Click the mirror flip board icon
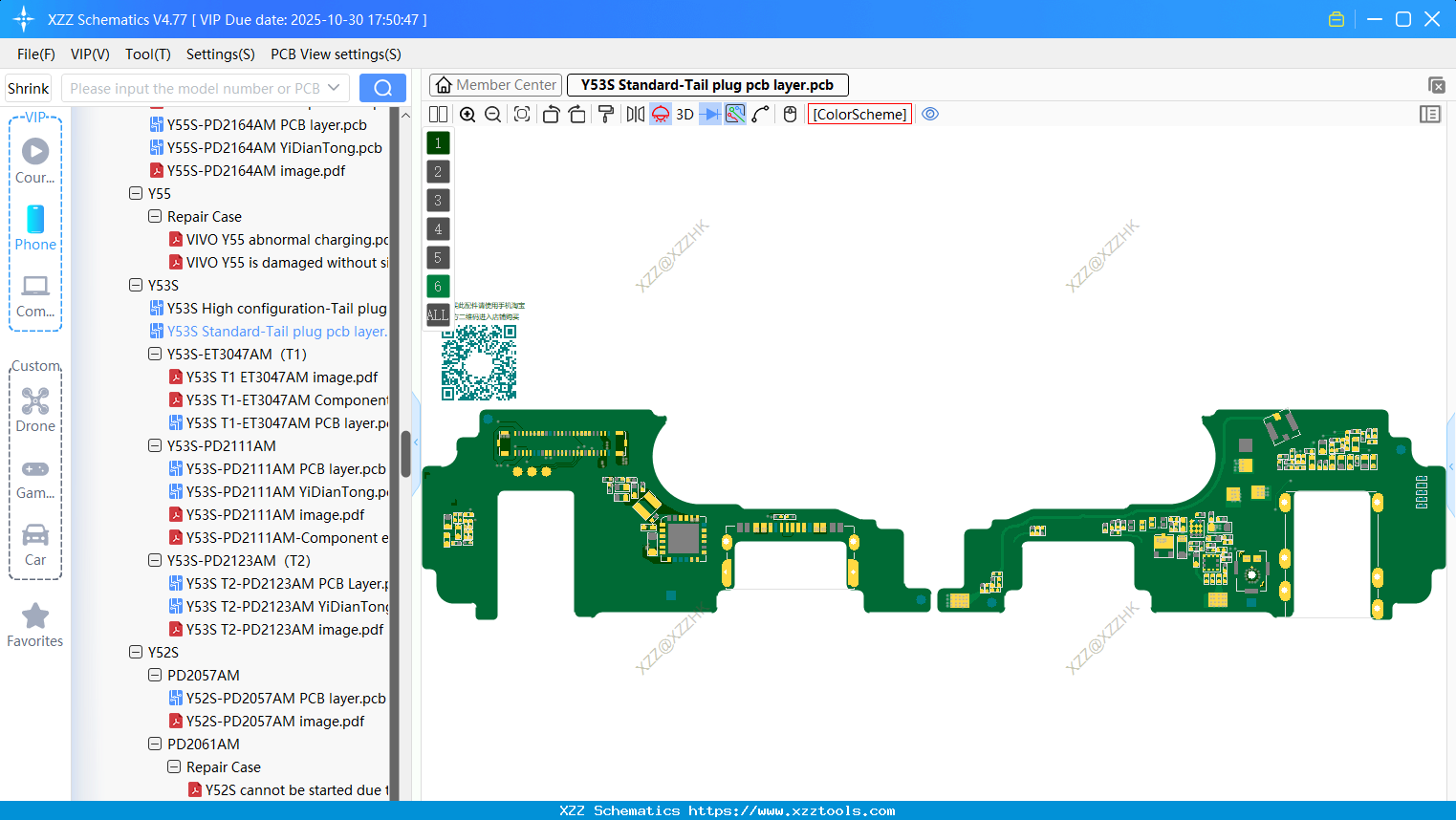 pos(634,114)
